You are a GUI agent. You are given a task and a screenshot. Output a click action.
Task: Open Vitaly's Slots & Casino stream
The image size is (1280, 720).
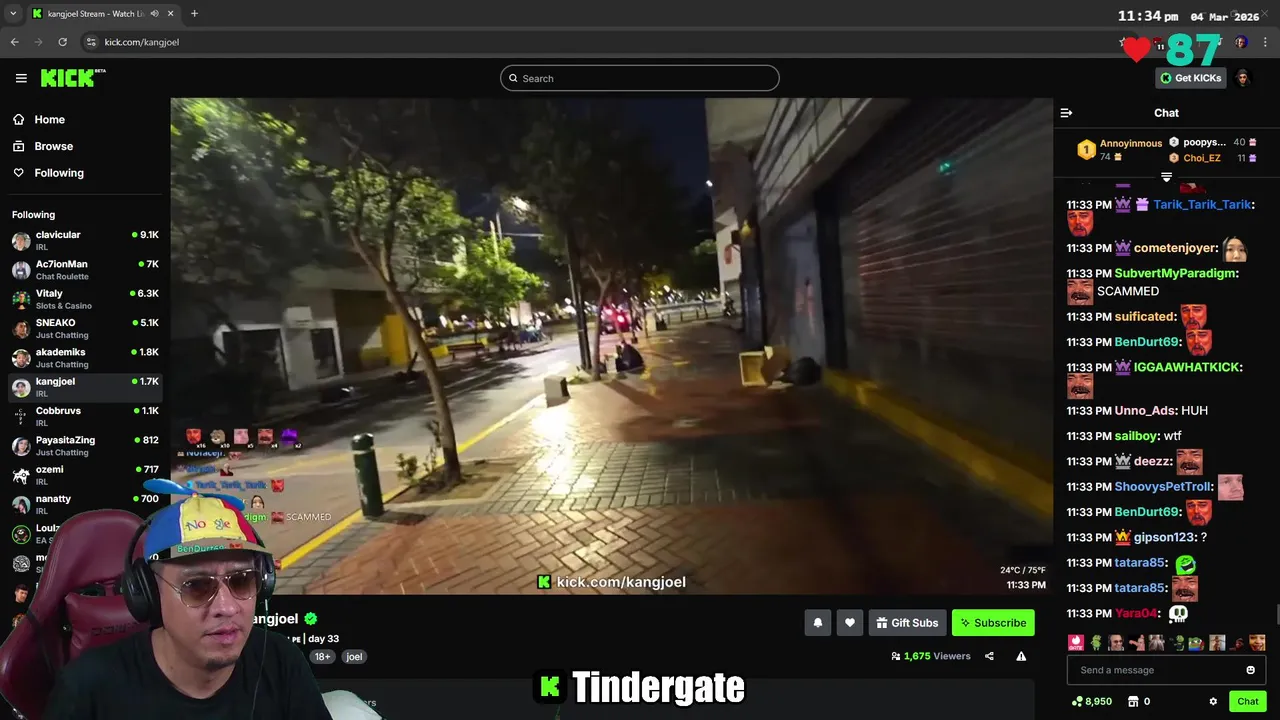[x=85, y=299]
